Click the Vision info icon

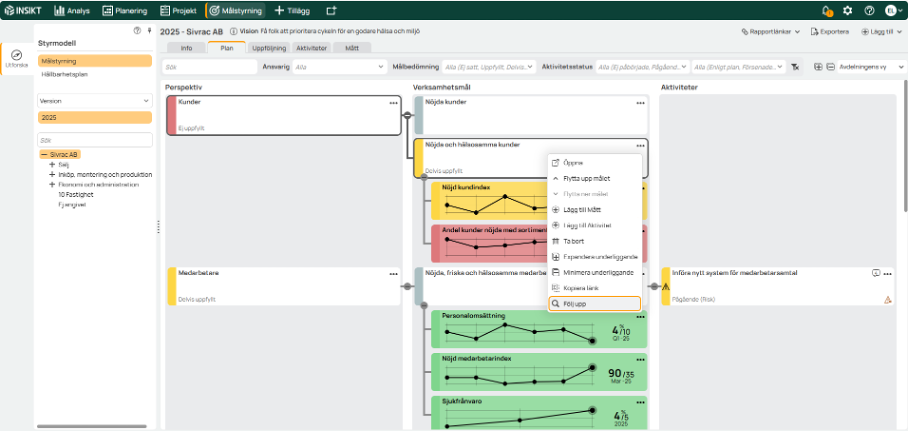tap(232, 32)
